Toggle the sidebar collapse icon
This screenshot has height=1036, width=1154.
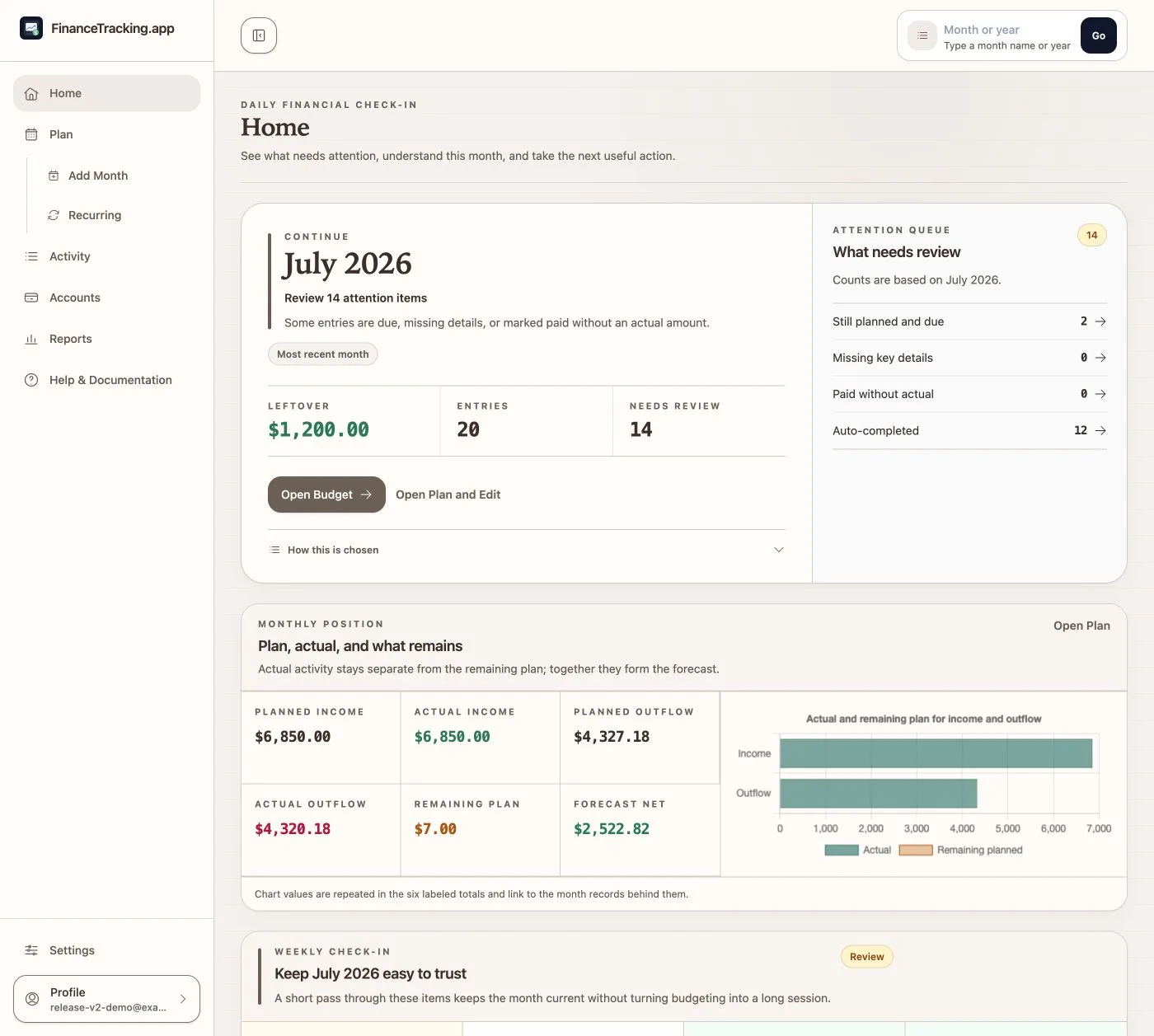(259, 35)
